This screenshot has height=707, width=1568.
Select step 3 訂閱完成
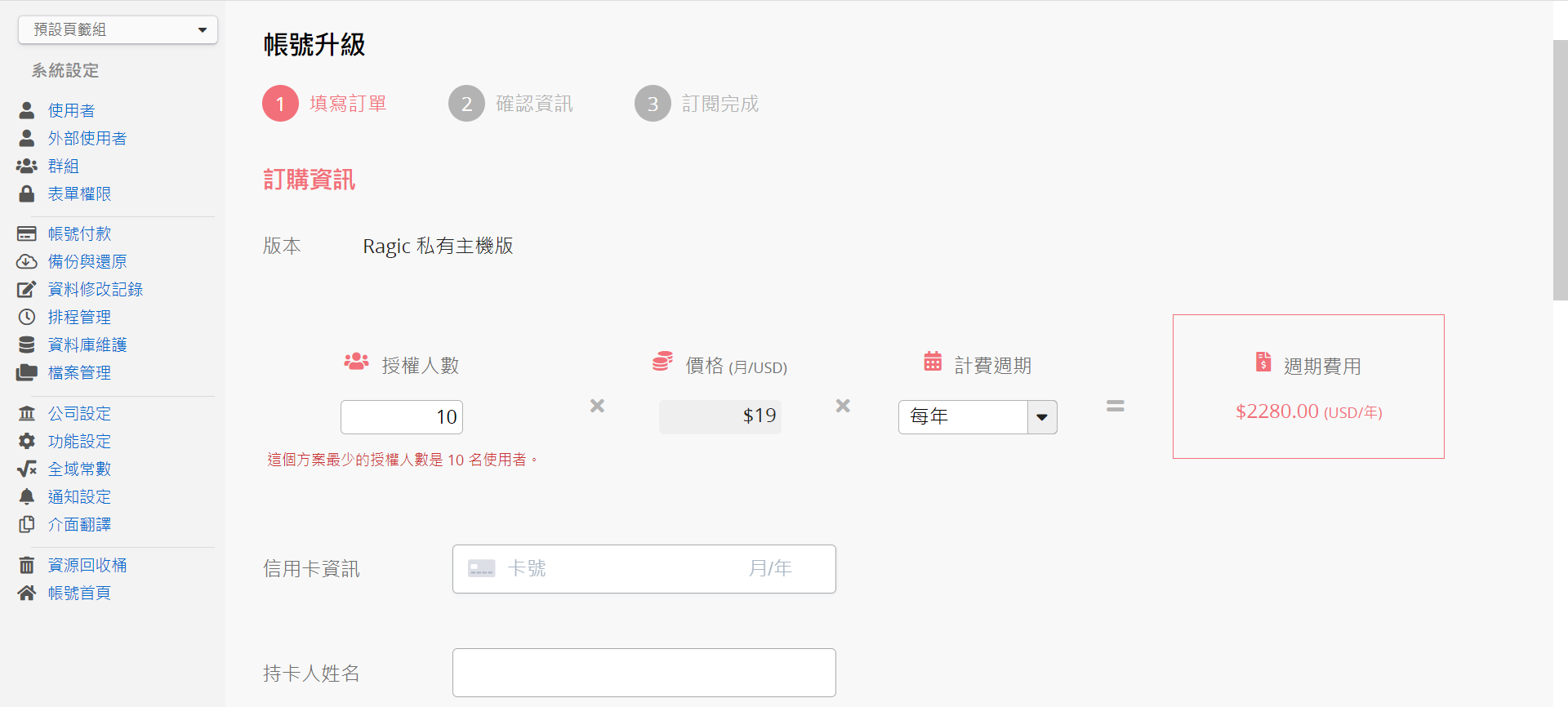coord(697,104)
